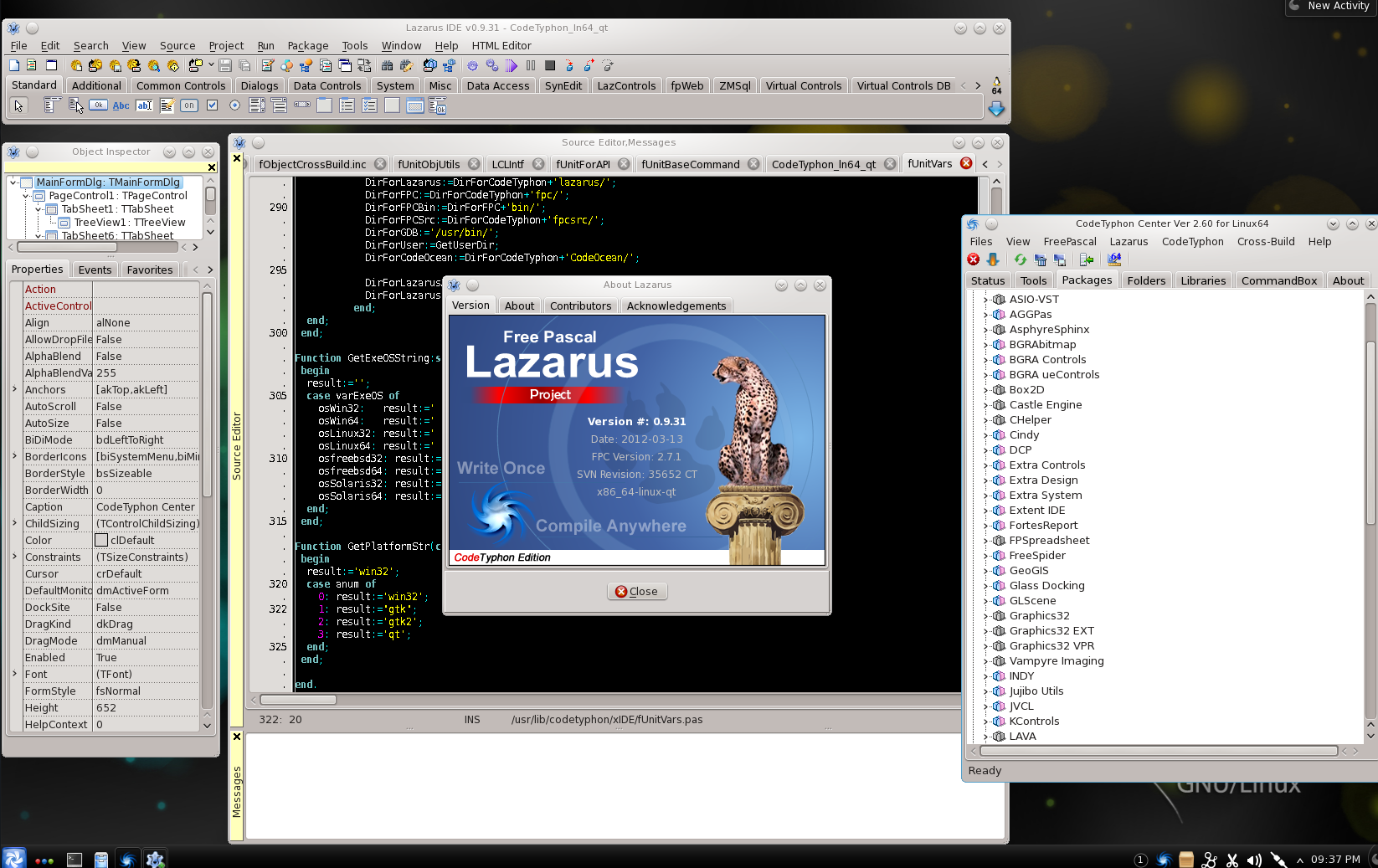The width and height of the screenshot is (1378, 868).
Task: Click the binoculars Find icon in toolbar
Action: coord(387,65)
